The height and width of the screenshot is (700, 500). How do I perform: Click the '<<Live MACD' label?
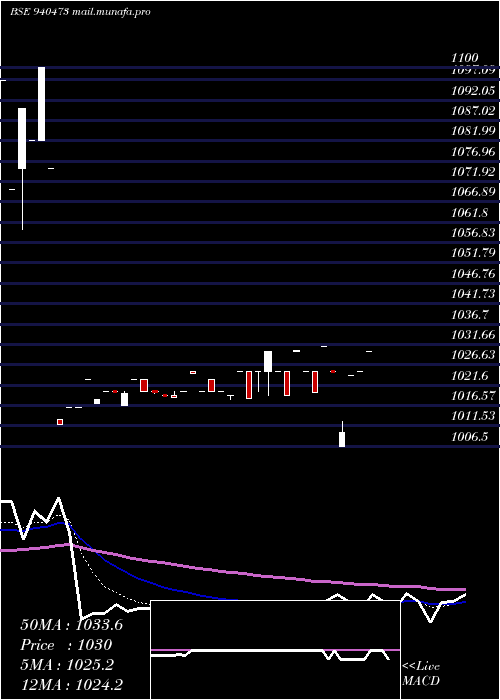[x=421, y=673]
